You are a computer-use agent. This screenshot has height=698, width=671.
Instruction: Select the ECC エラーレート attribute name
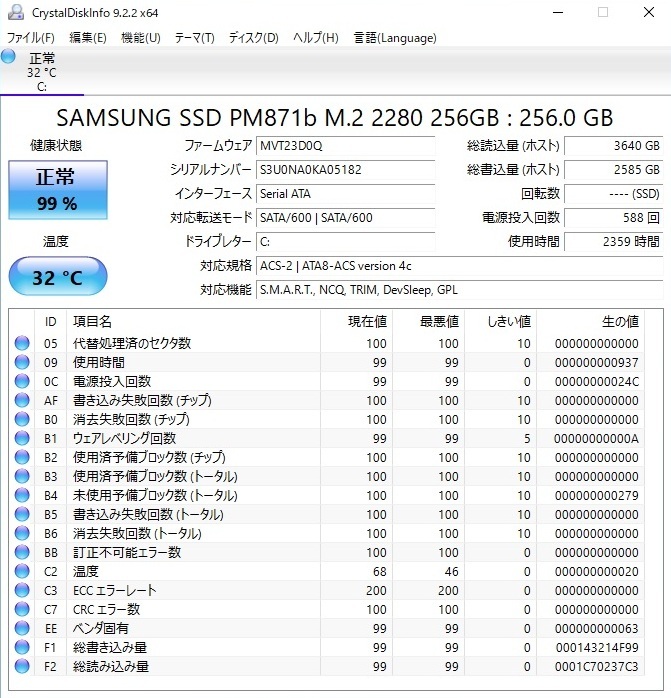point(115,590)
